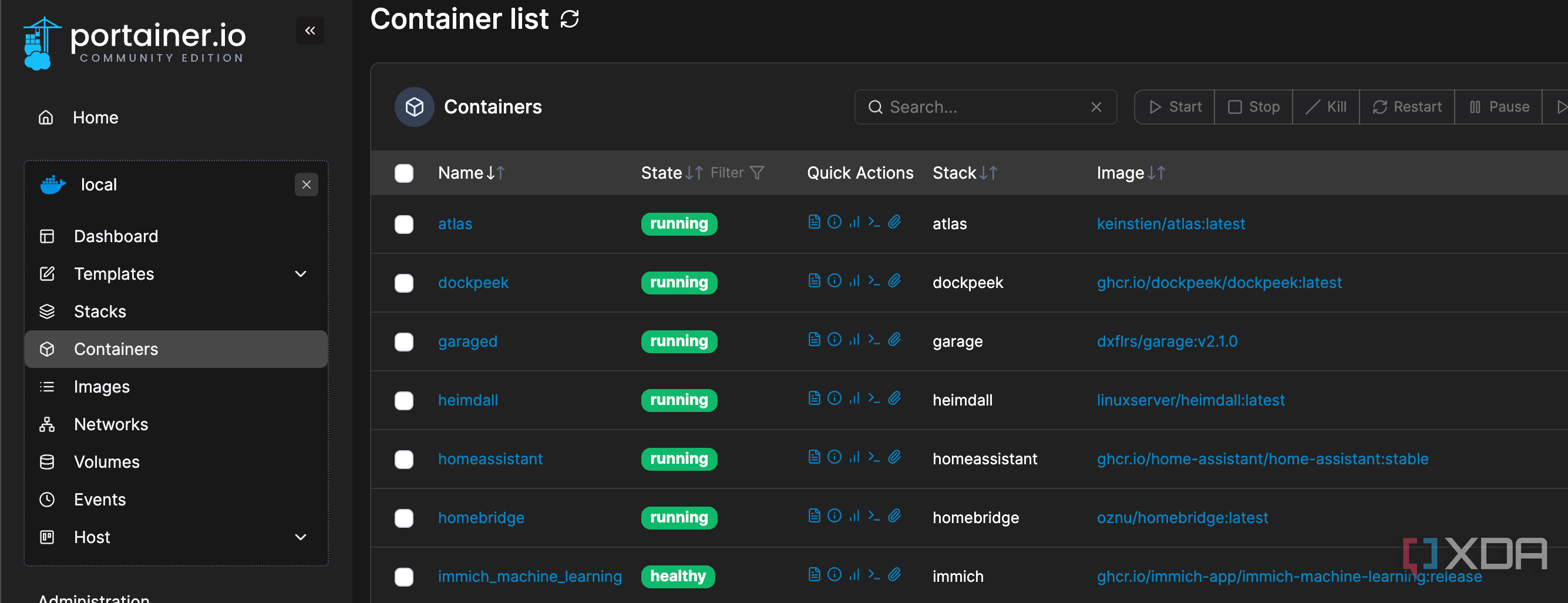Open logs icon for homebridge container
Image resolution: width=1568 pixels, height=603 pixels.
pyautogui.click(x=814, y=516)
